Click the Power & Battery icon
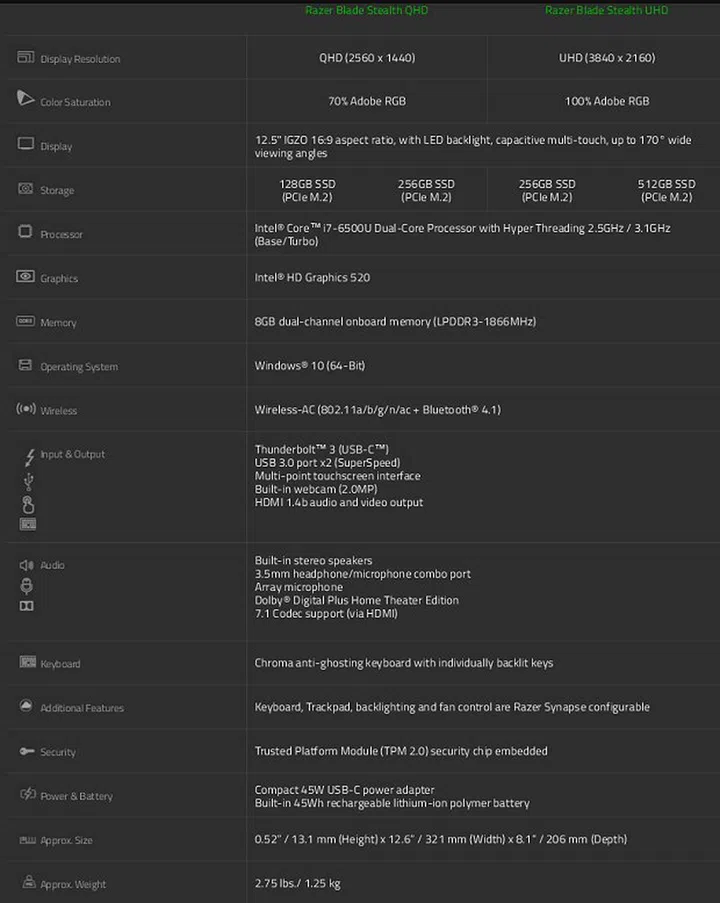Viewport: 720px width, 903px height. click(x=27, y=795)
